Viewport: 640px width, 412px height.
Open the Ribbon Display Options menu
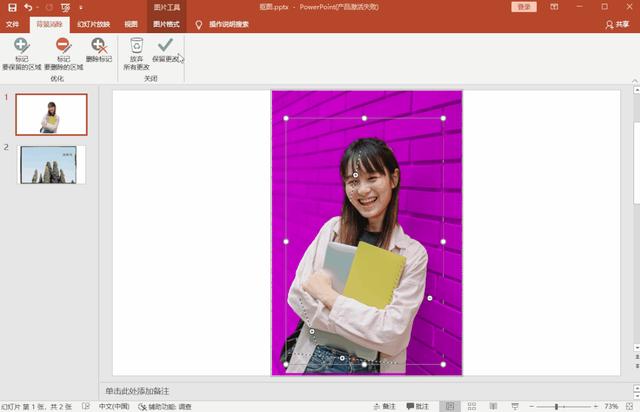pos(554,7)
